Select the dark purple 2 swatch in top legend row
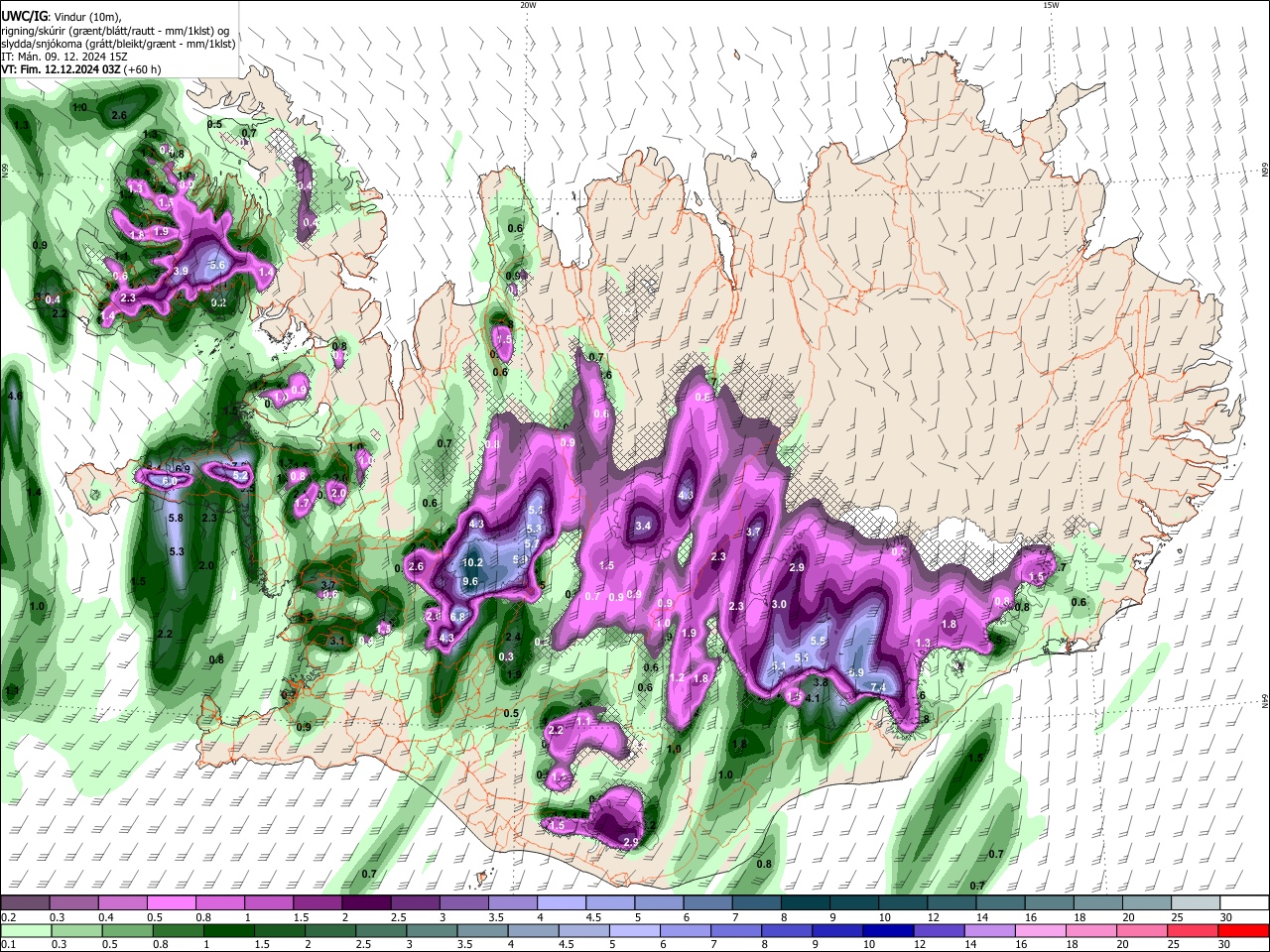The image size is (1270, 952). tap(365, 903)
